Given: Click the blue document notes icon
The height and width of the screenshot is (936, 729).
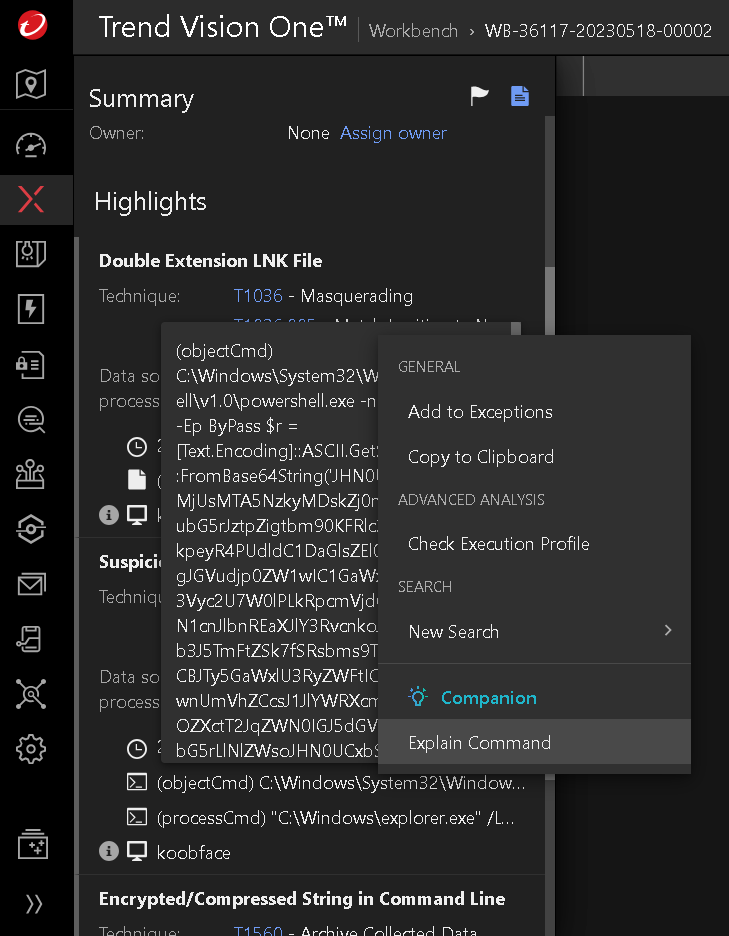Looking at the screenshot, I should coord(520,96).
